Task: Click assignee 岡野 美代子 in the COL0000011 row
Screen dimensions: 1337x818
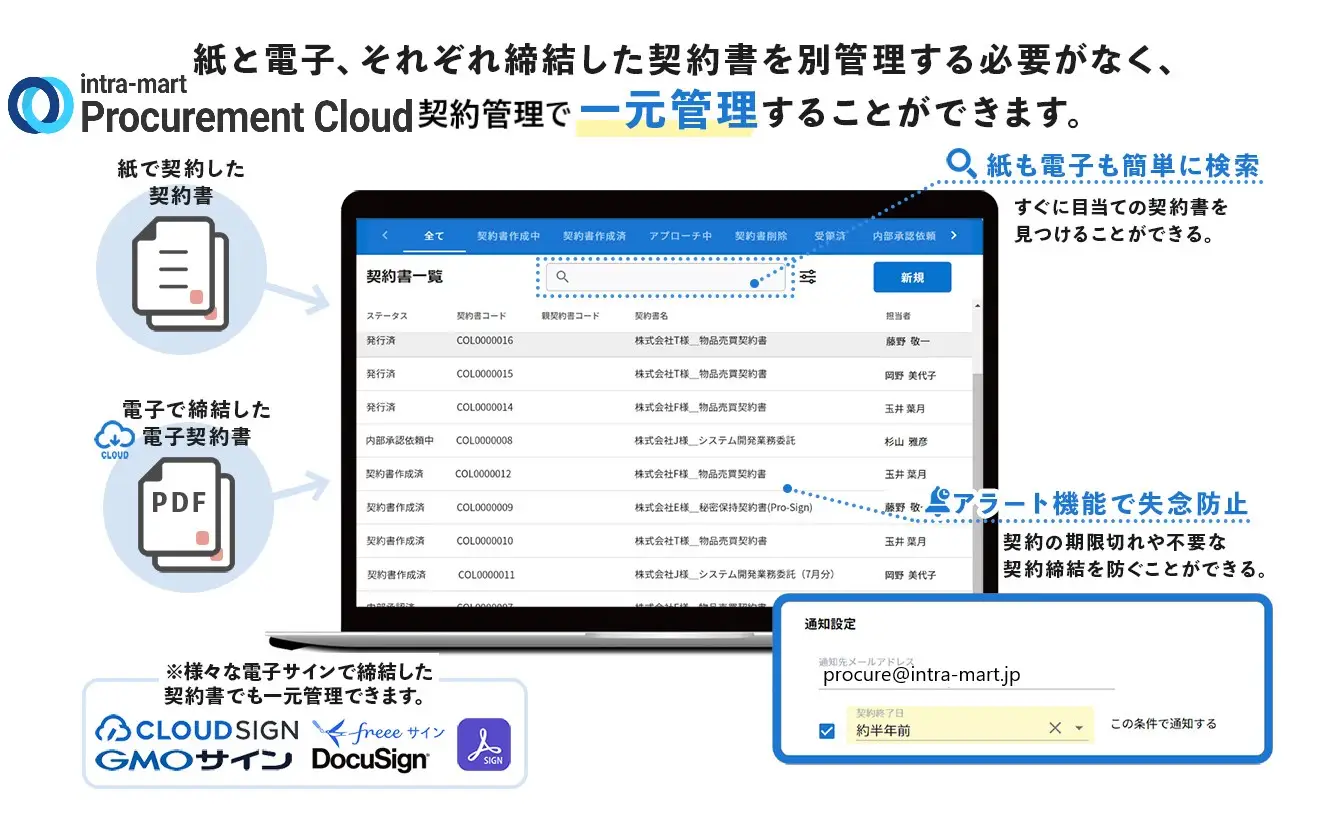Action: (x=910, y=575)
